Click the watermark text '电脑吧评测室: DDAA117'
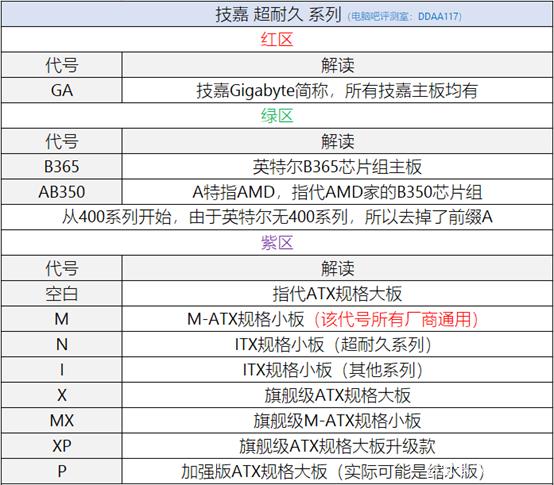The height and width of the screenshot is (485, 554). click(405, 17)
